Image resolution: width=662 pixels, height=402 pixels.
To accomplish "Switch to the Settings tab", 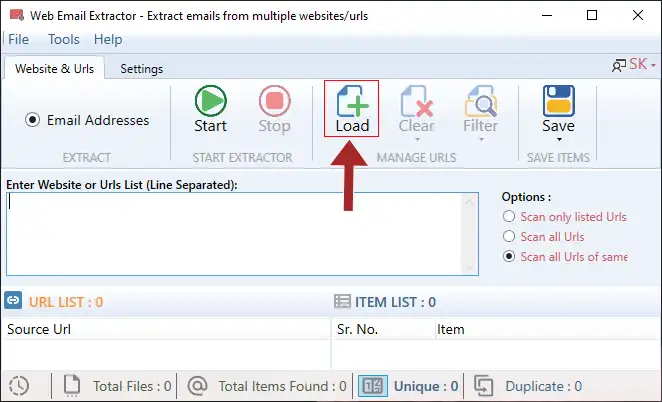I will 141,68.
